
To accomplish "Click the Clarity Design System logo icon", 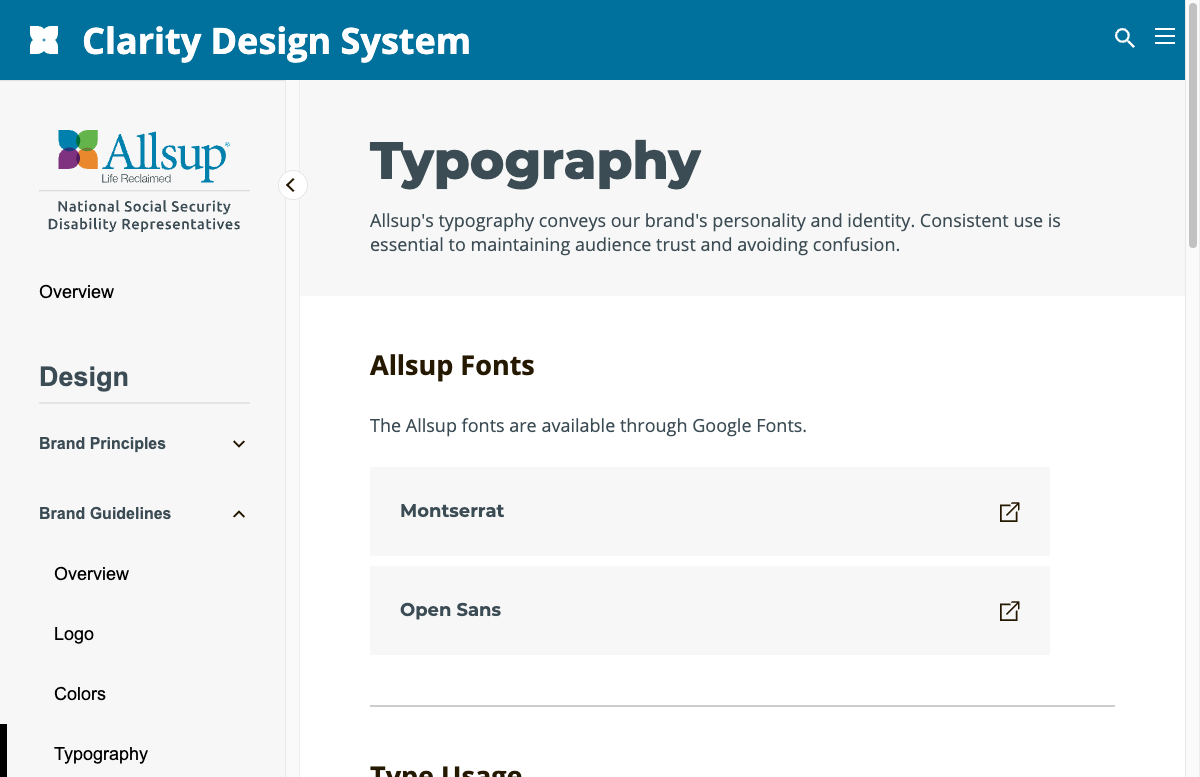I will pyautogui.click(x=44, y=40).
